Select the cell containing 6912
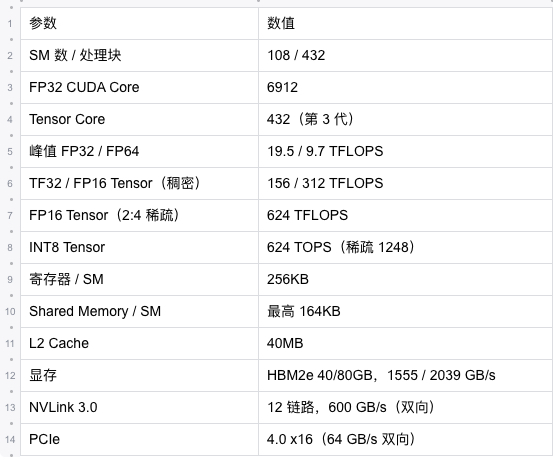The width and height of the screenshot is (553, 460). tap(406, 87)
